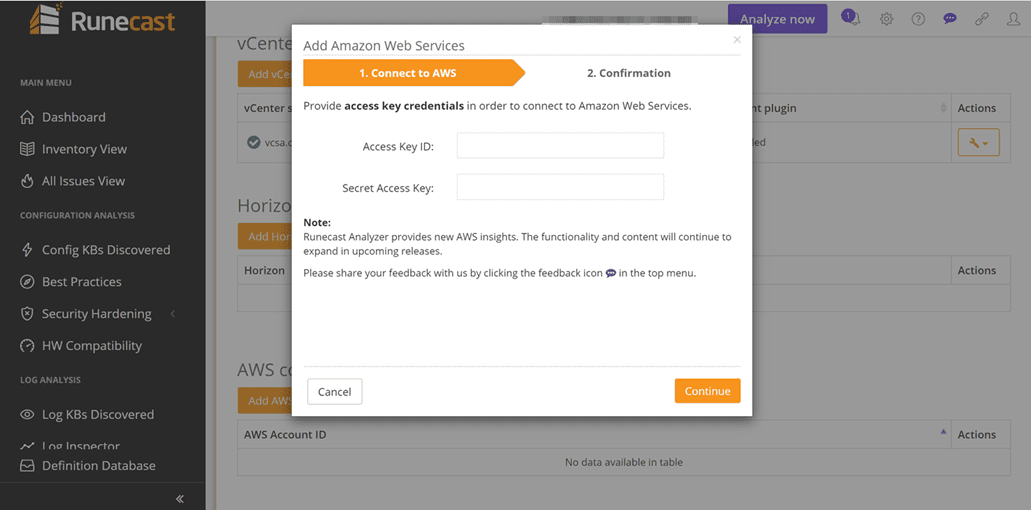Image resolution: width=1031 pixels, height=510 pixels.
Task: Click the Runecast logo
Action: pos(102,20)
